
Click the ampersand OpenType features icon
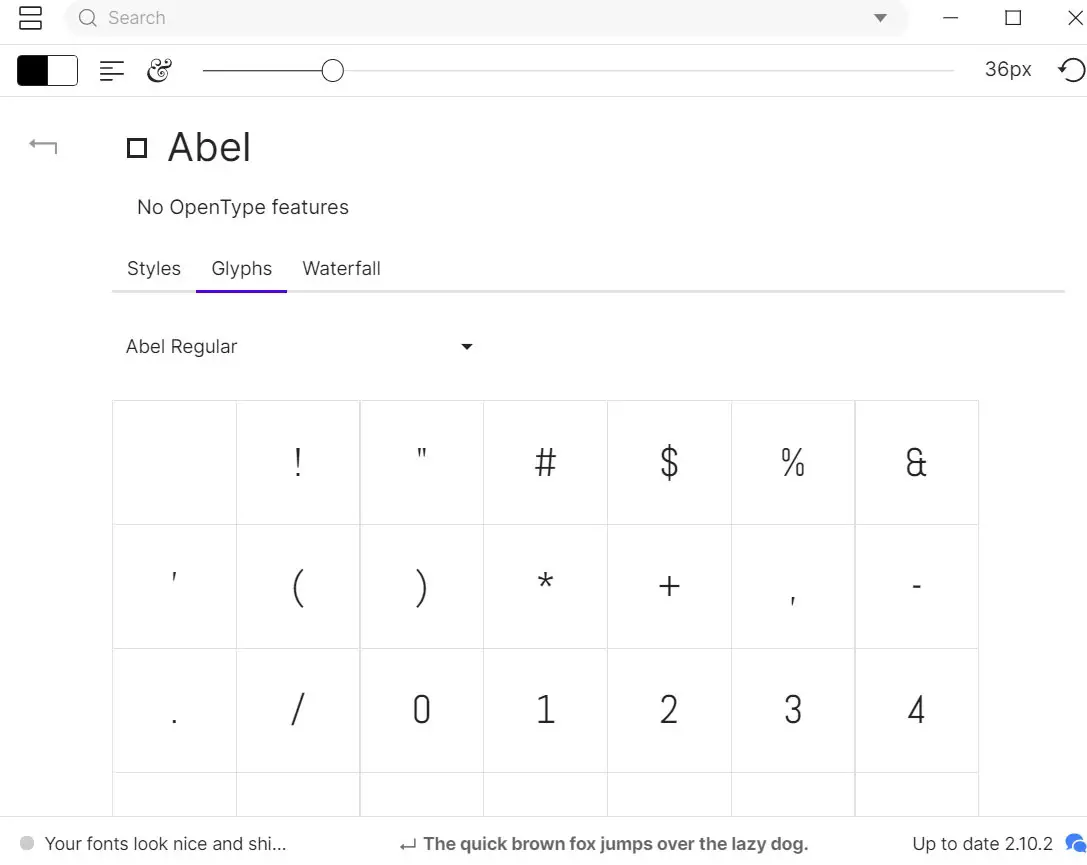pos(159,71)
